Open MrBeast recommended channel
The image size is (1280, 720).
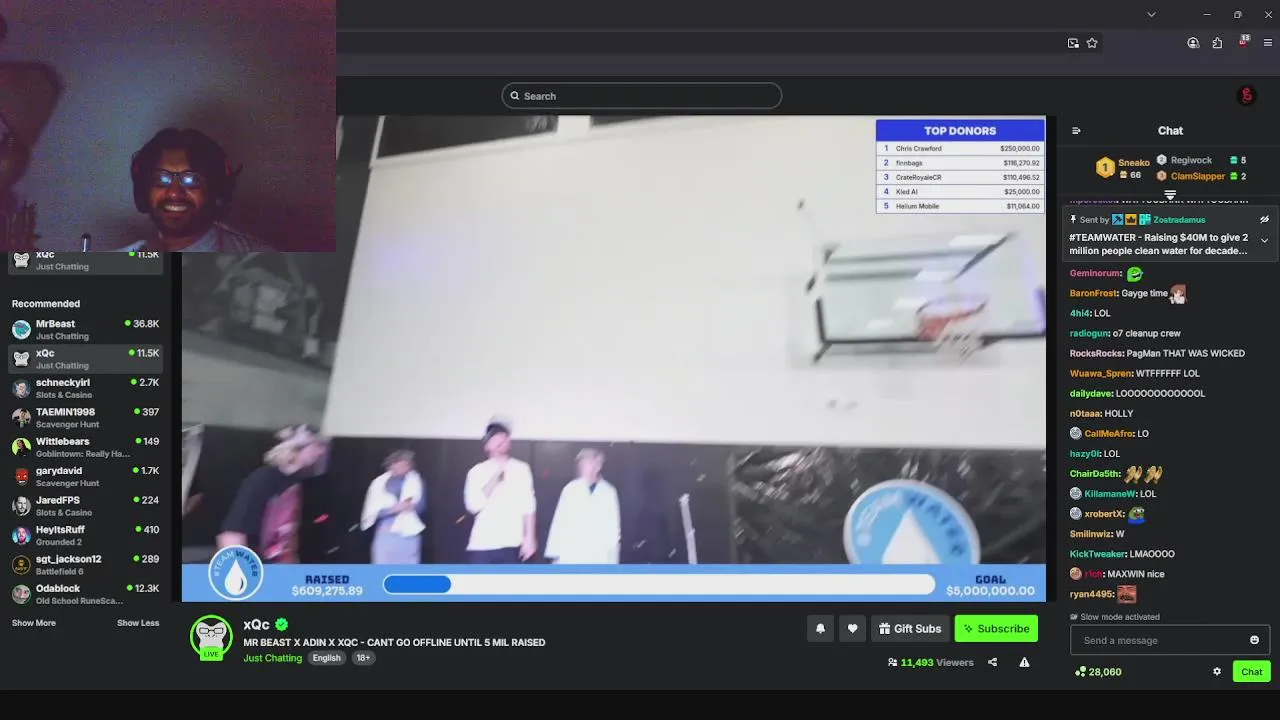pyautogui.click(x=85, y=330)
